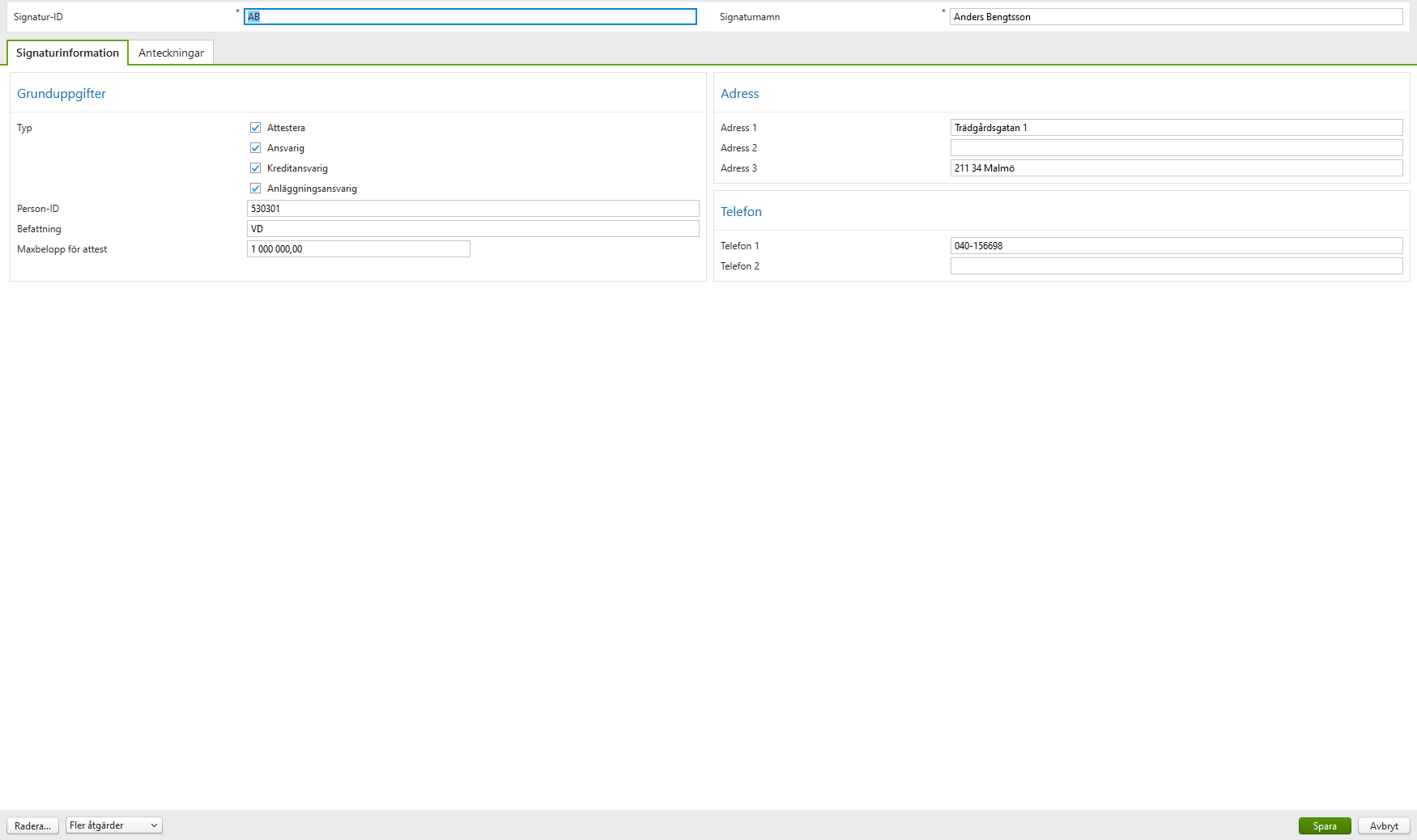Select the Signaturinformation tab
The image size is (1417, 840).
(67, 52)
